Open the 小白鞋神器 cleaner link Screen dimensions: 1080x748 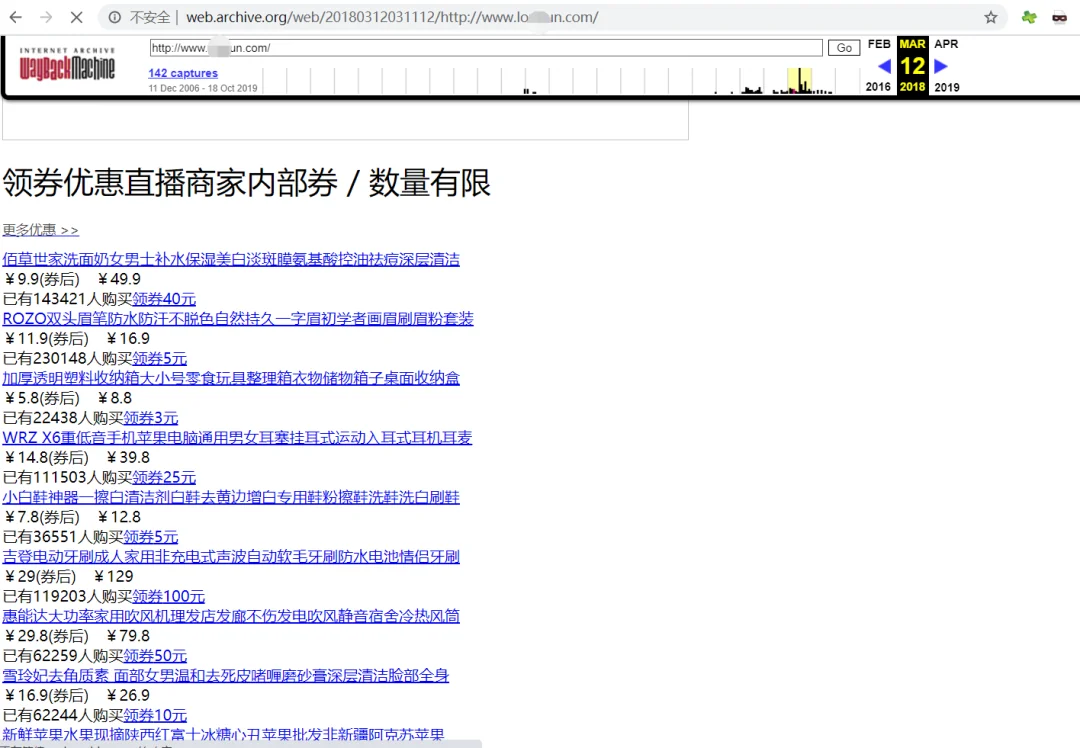click(x=231, y=497)
